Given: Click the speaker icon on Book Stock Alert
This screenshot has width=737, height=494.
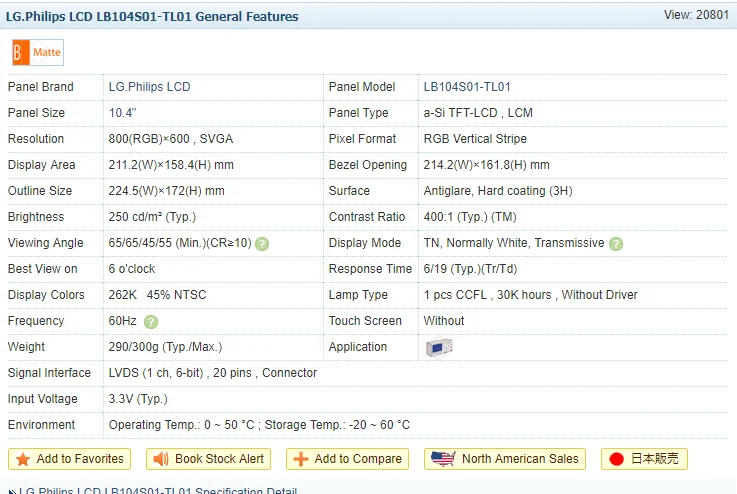Looking at the screenshot, I should (161, 459).
